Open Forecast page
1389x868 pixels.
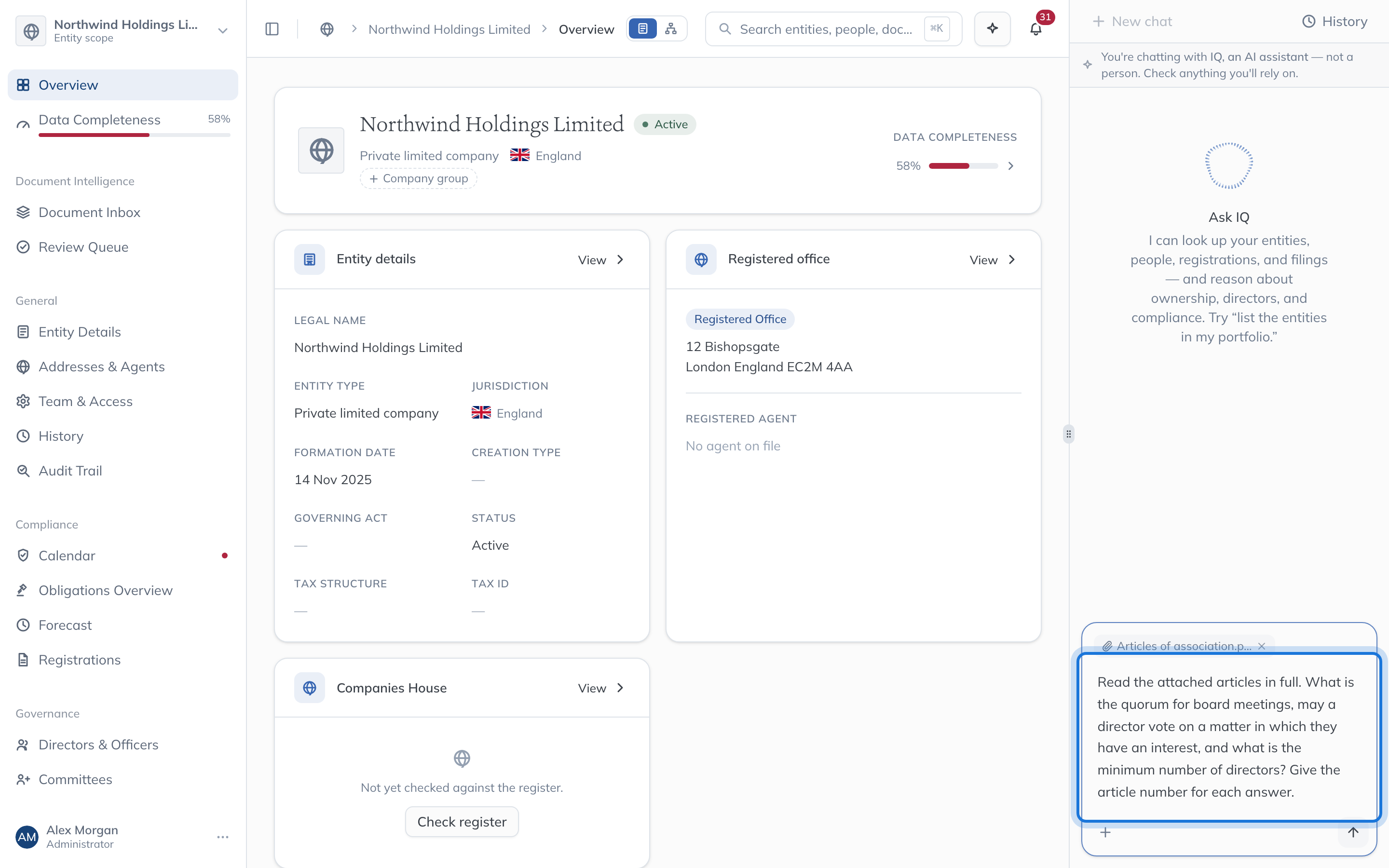coord(123,625)
